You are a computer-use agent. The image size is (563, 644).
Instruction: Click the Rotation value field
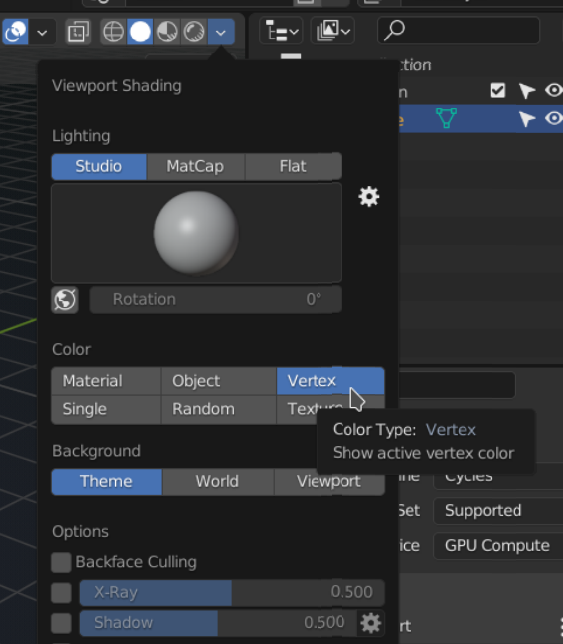point(216,299)
